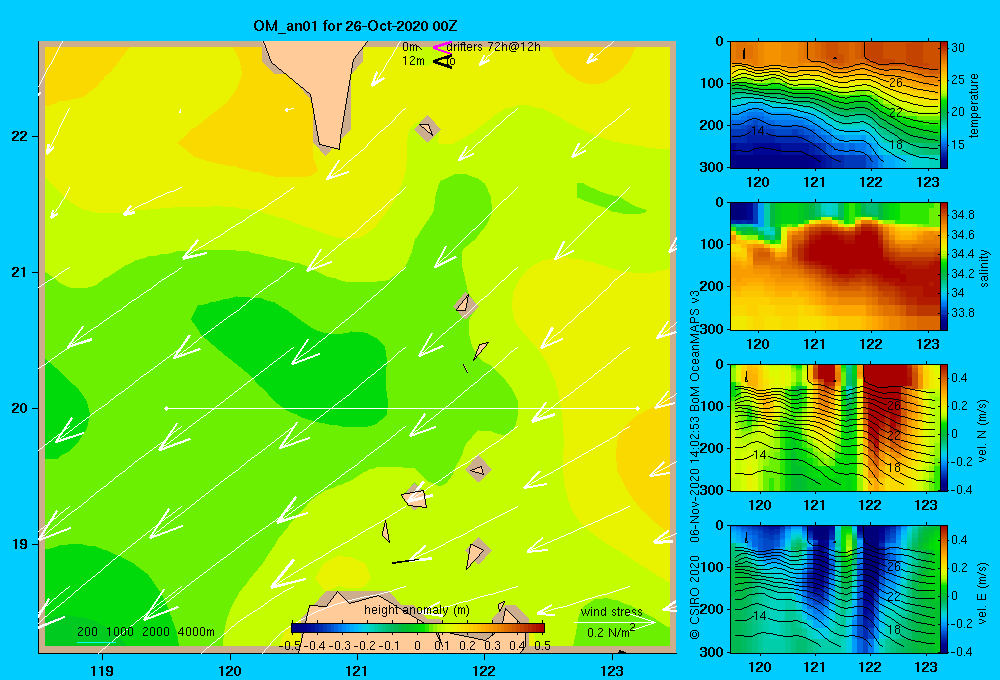Click the title 'OM_an01 for 26-Oct-2020 00Z'
Viewport: 1000px width, 680px height.
click(355, 26)
